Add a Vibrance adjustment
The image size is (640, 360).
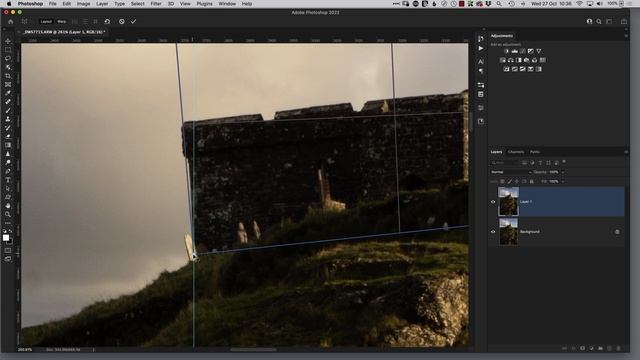pyautogui.click(x=539, y=51)
